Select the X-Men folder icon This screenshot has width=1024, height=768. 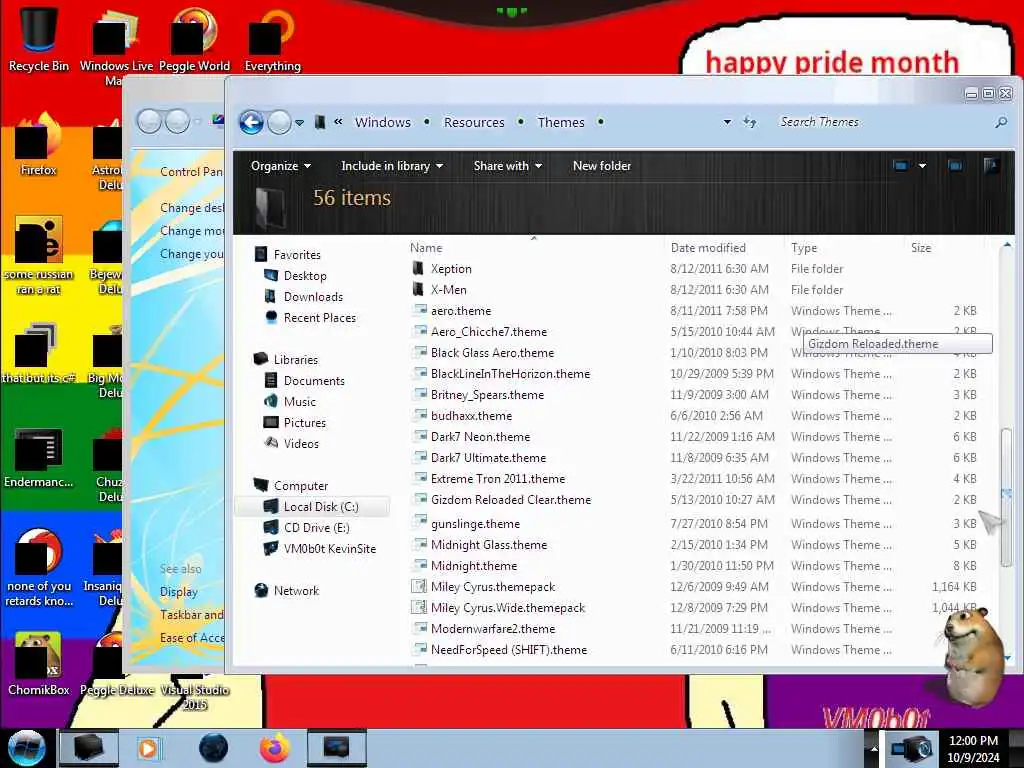click(x=418, y=289)
